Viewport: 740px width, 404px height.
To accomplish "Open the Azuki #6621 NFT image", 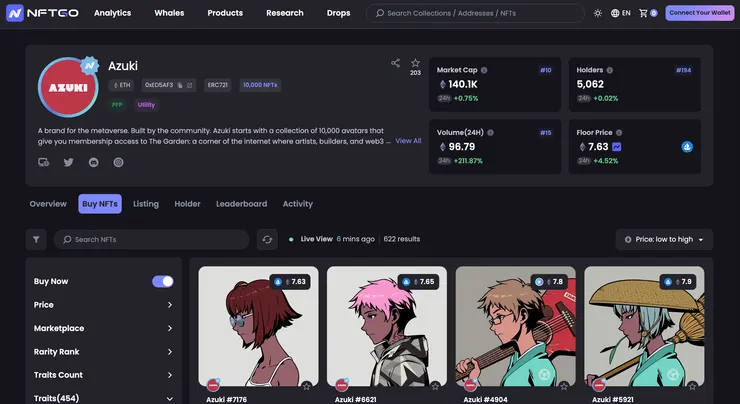I will click(x=387, y=327).
